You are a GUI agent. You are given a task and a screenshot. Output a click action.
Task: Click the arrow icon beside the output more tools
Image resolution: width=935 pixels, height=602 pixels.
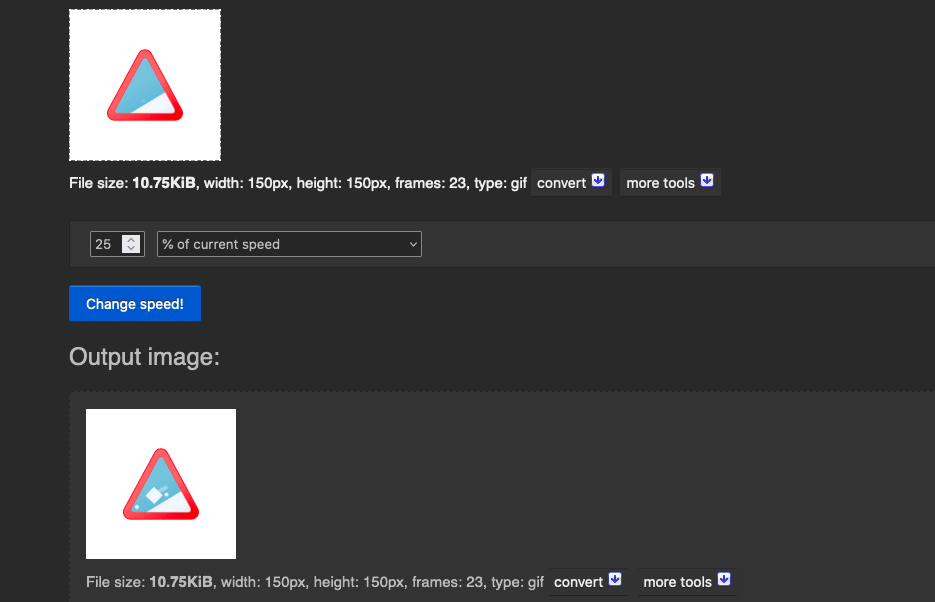pos(725,579)
